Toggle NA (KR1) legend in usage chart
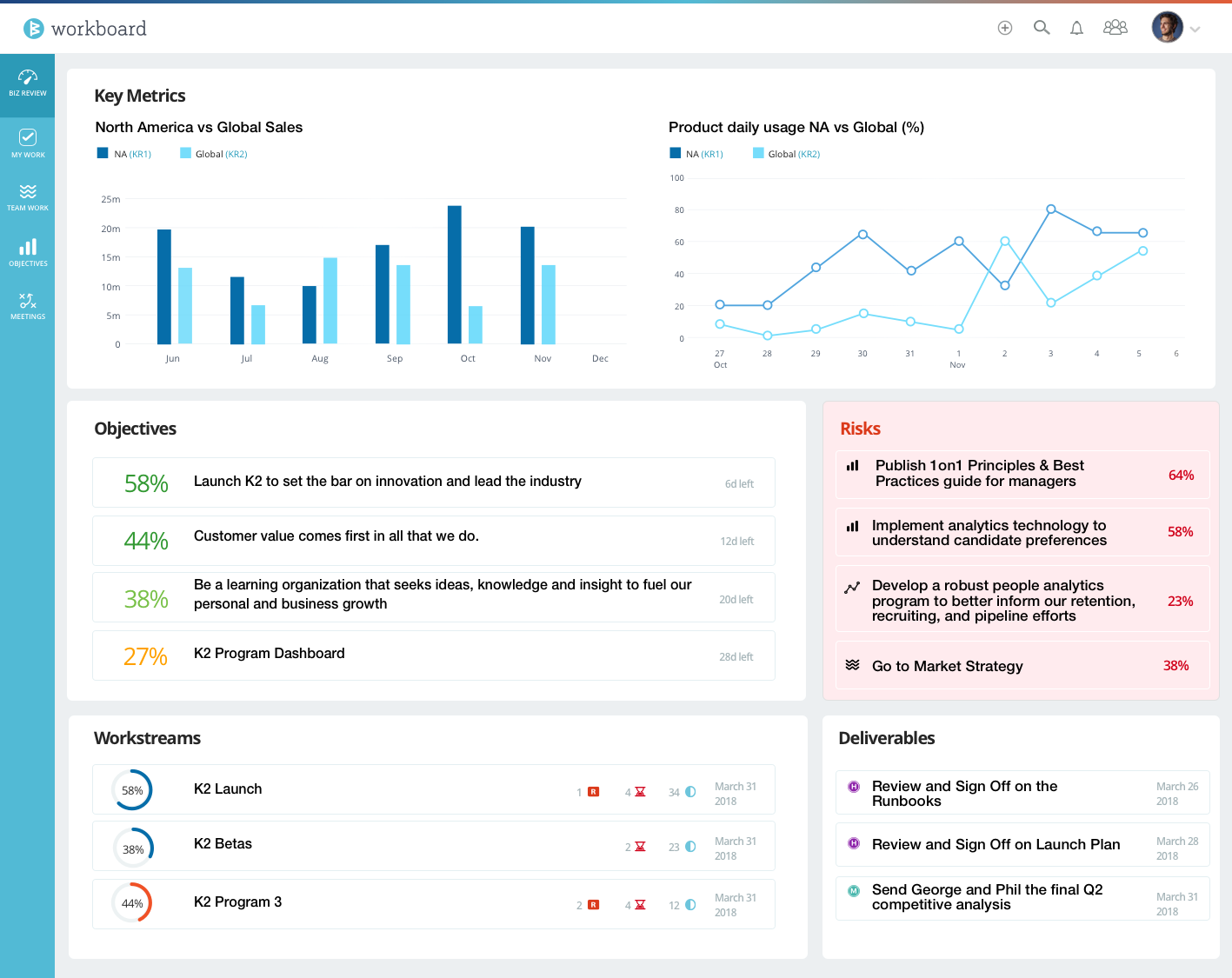This screenshot has width=1232, height=978. pyautogui.click(x=696, y=154)
